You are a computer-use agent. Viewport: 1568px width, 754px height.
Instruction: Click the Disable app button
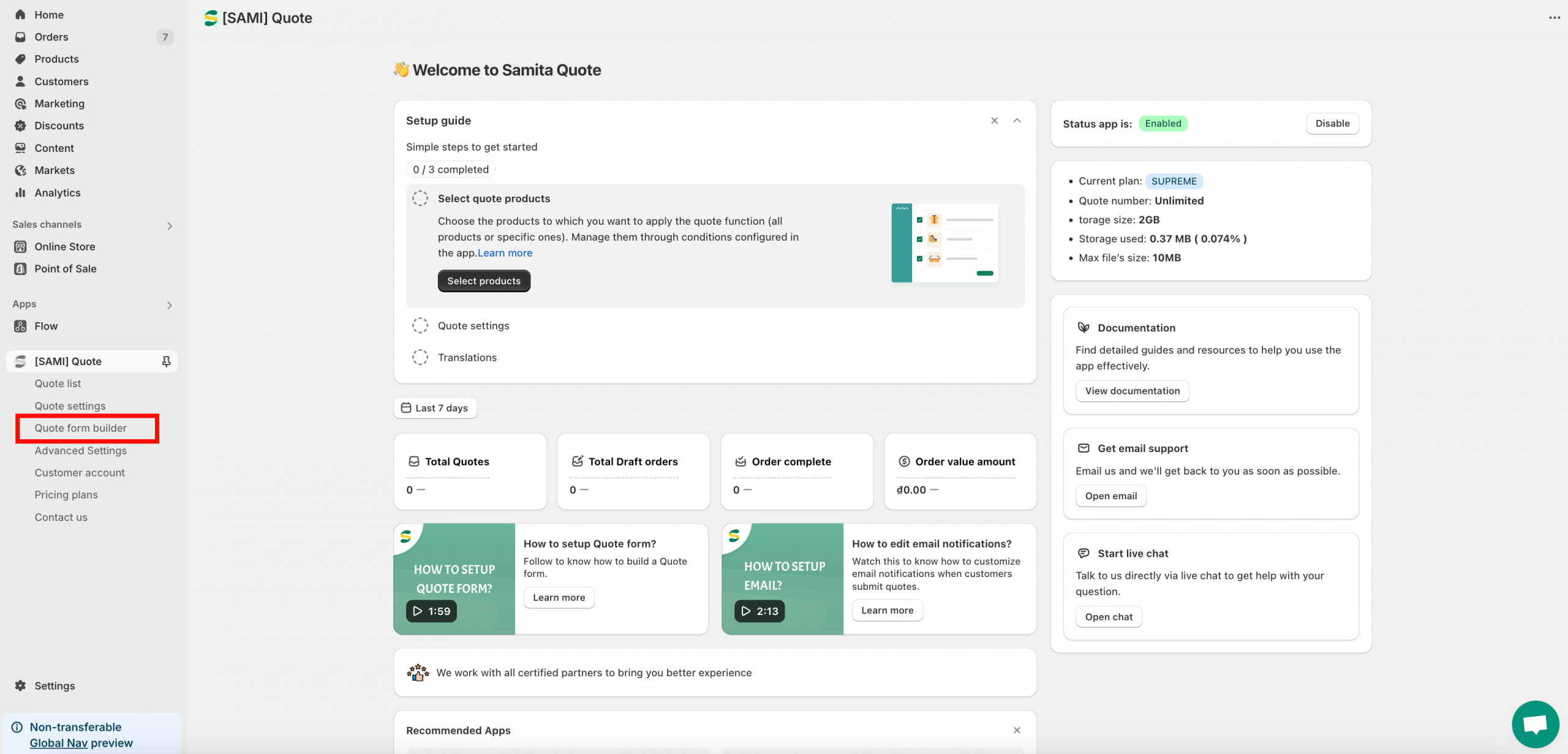1332,124
